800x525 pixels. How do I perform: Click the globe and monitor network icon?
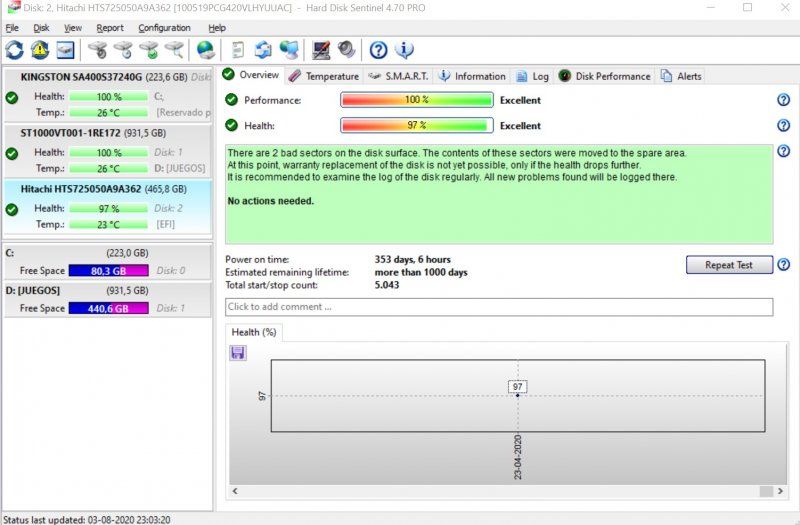pyautogui.click(x=289, y=50)
